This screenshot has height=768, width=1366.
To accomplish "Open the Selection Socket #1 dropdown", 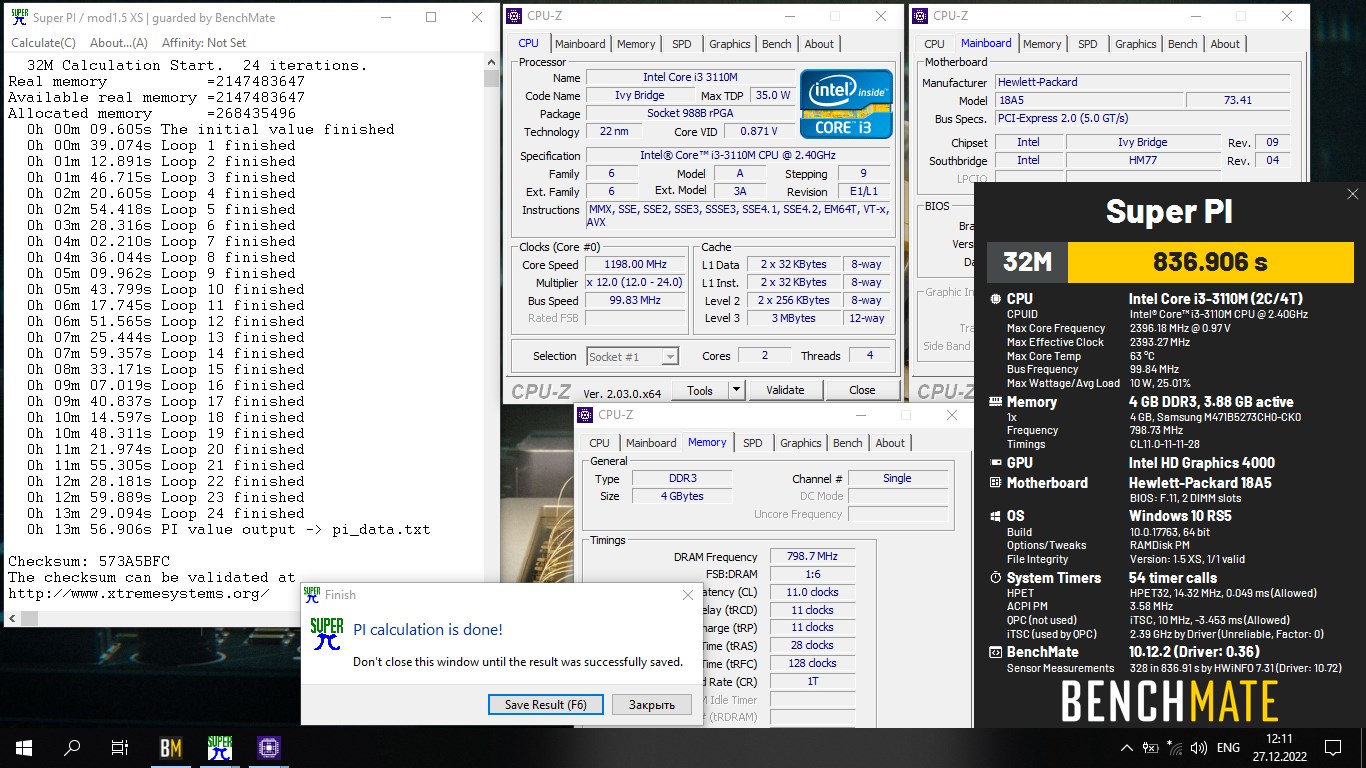I will tap(633, 356).
